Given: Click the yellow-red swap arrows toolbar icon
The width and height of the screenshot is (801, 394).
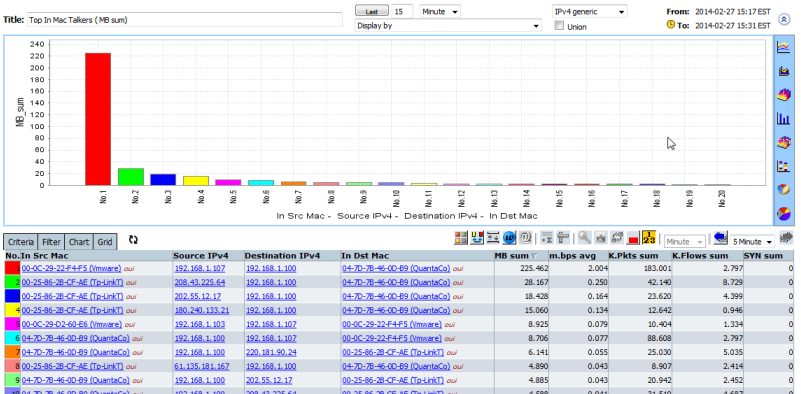Looking at the screenshot, I should (477, 238).
